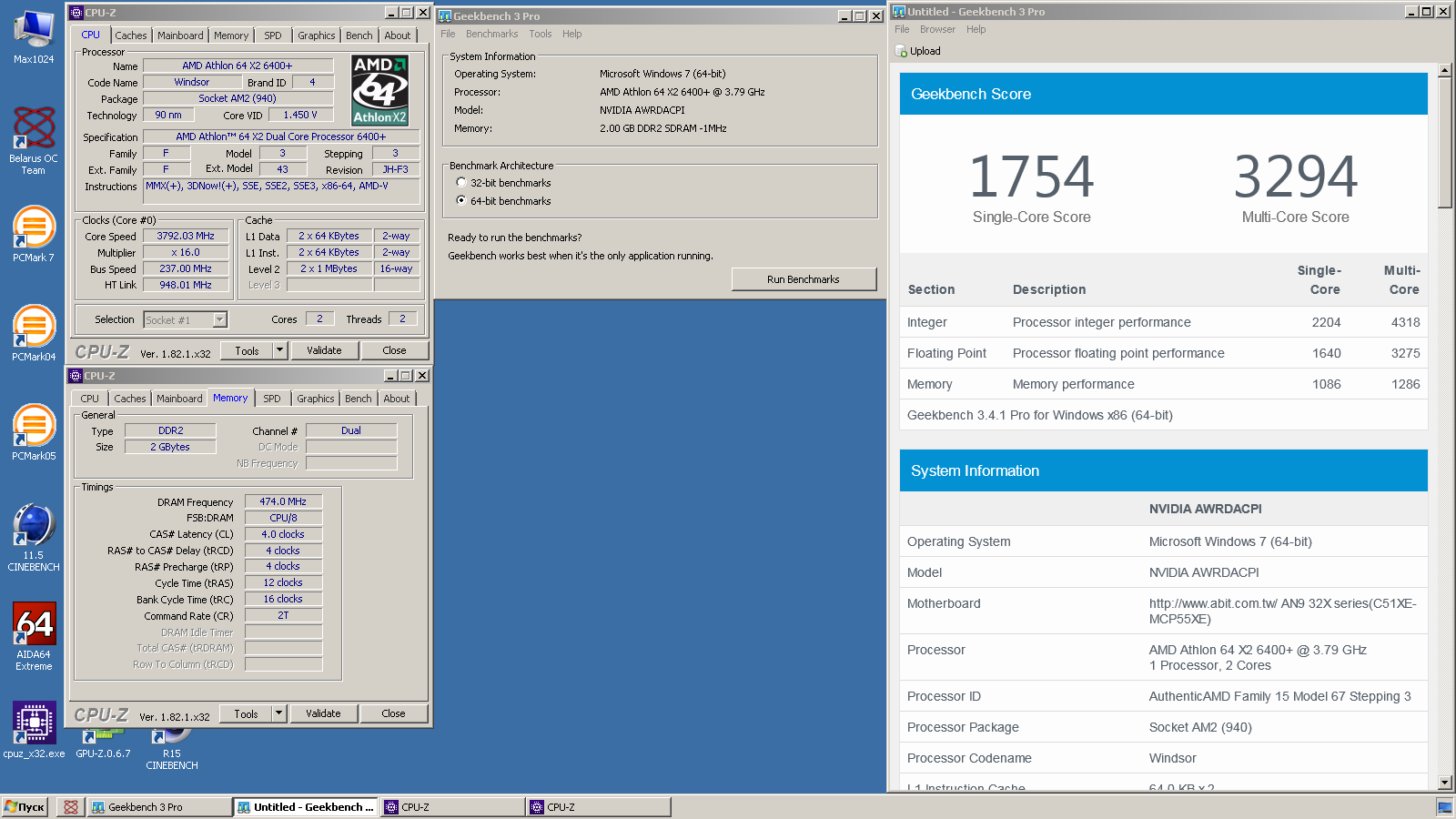Viewport: 1456px width, 819px height.
Task: Click the Floating Point row in score table
Action: (x=1164, y=353)
